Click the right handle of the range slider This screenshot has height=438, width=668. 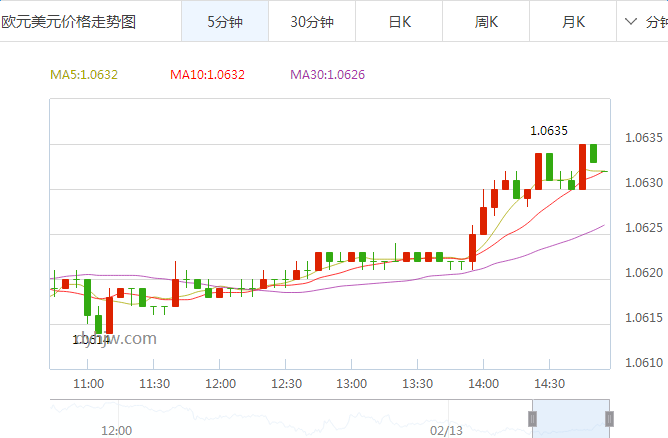click(x=609, y=419)
